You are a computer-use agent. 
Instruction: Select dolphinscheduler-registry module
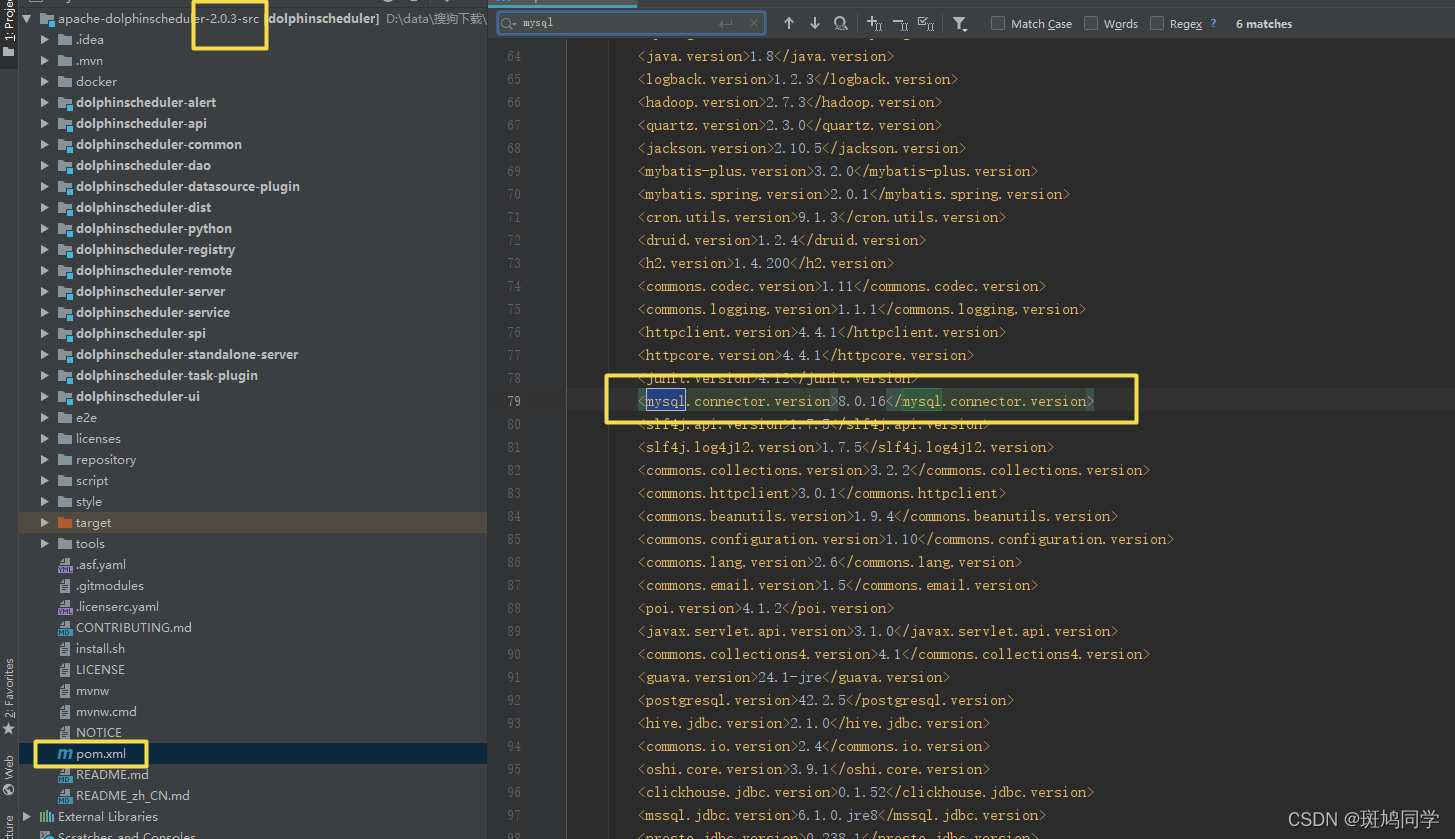155,250
